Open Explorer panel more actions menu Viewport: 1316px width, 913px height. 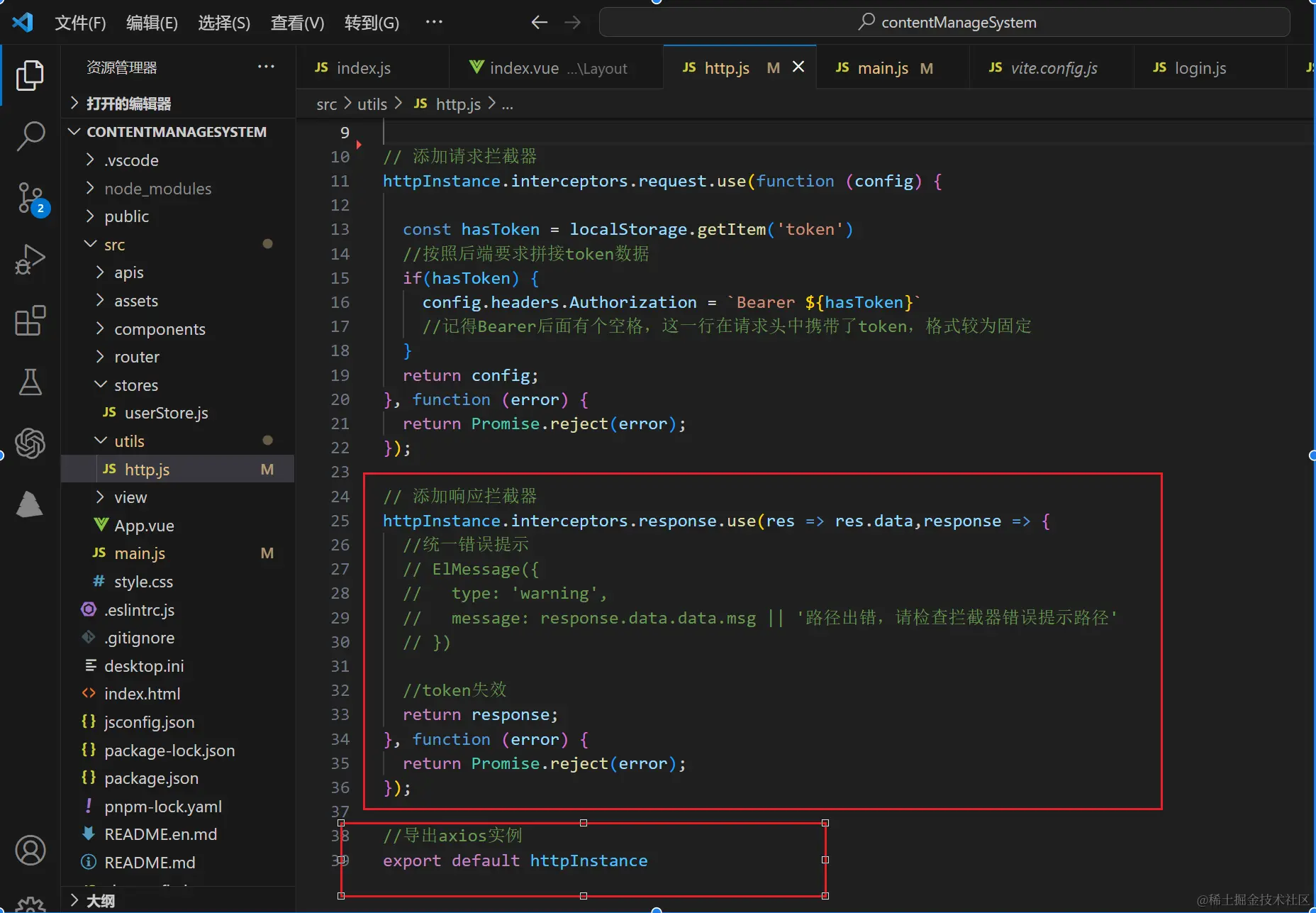coord(266,67)
